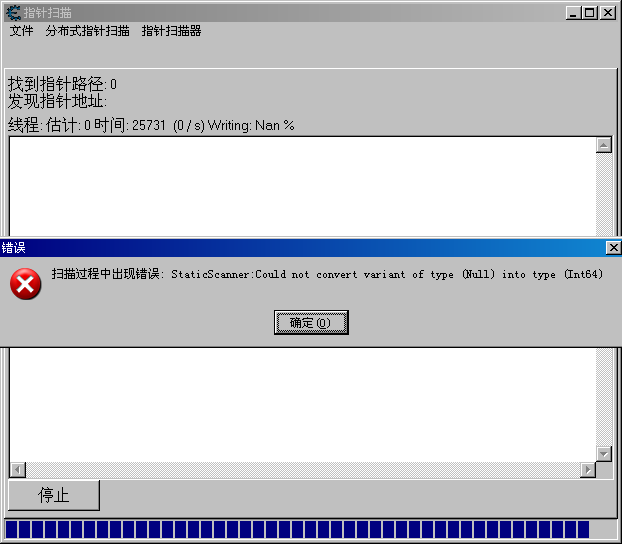Open the 分布式指针扫描 menu
The width and height of the screenshot is (622, 544).
[x=87, y=31]
